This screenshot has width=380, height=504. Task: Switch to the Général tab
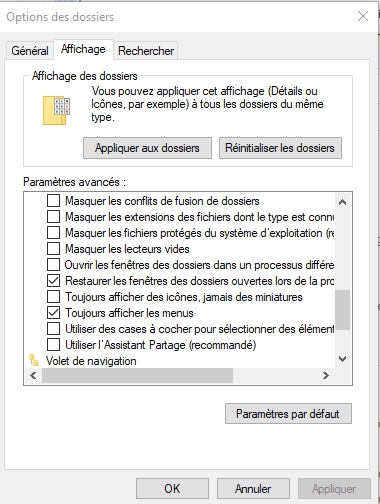coord(30,51)
